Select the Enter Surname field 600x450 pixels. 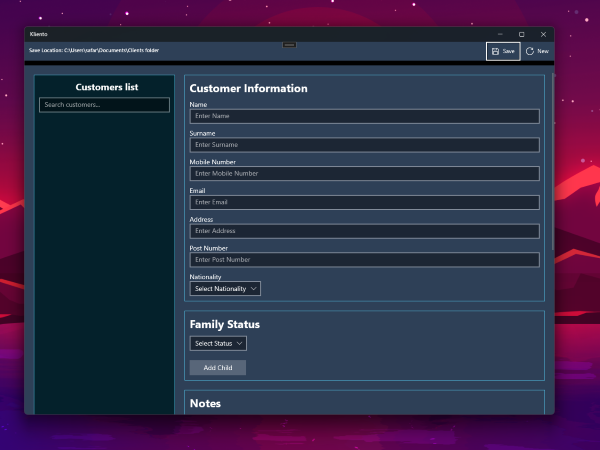coord(364,145)
